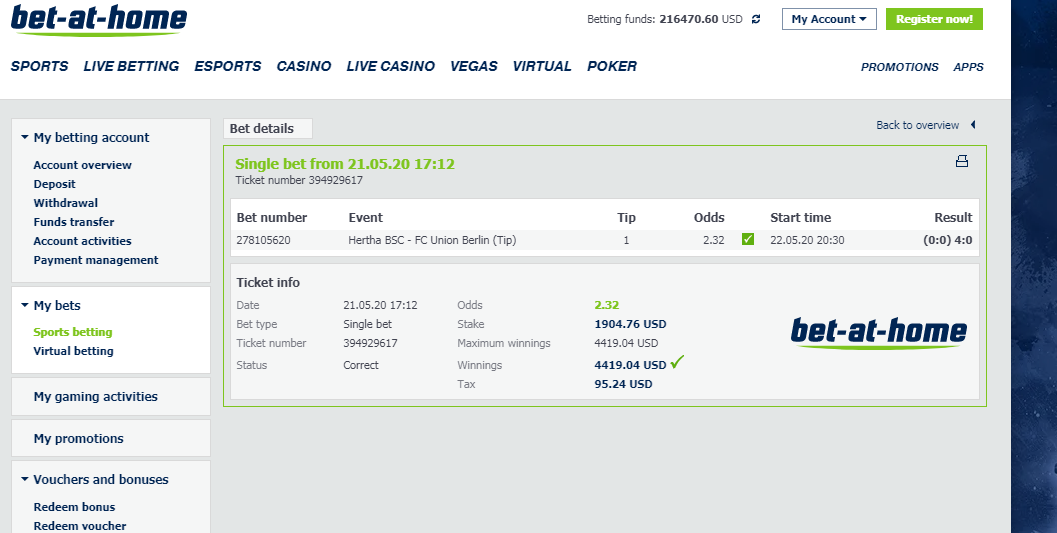
Task: Click the Single bet from 21.05.20 heading
Action: point(344,164)
